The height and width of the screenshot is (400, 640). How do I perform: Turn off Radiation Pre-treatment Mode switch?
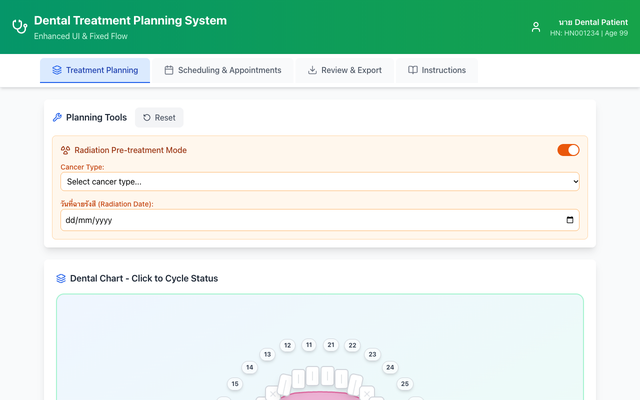(568, 150)
